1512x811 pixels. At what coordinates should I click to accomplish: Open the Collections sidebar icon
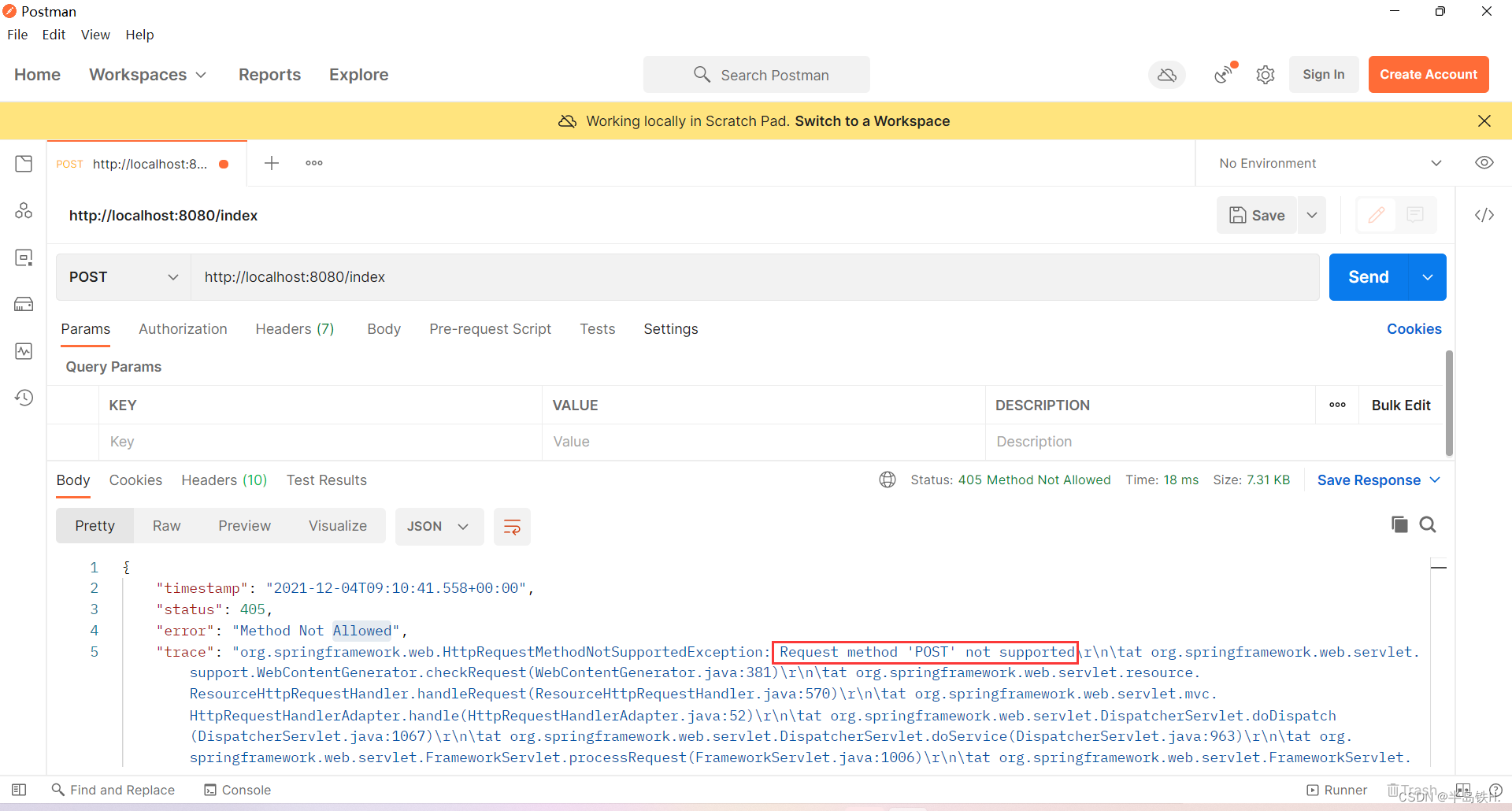coord(24,164)
